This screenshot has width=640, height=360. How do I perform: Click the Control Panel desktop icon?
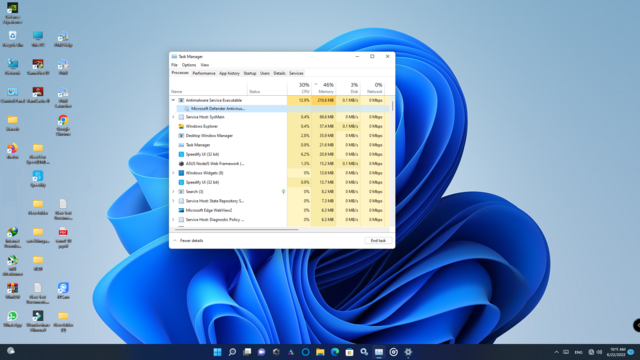click(x=13, y=95)
